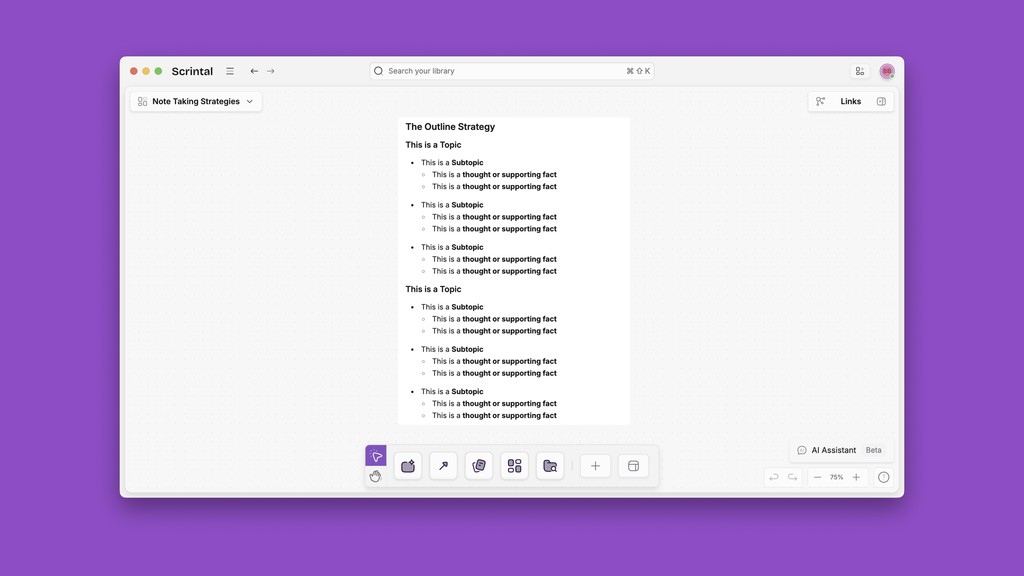Open the share options near the avatar
The width and height of the screenshot is (1024, 576).
(x=859, y=71)
